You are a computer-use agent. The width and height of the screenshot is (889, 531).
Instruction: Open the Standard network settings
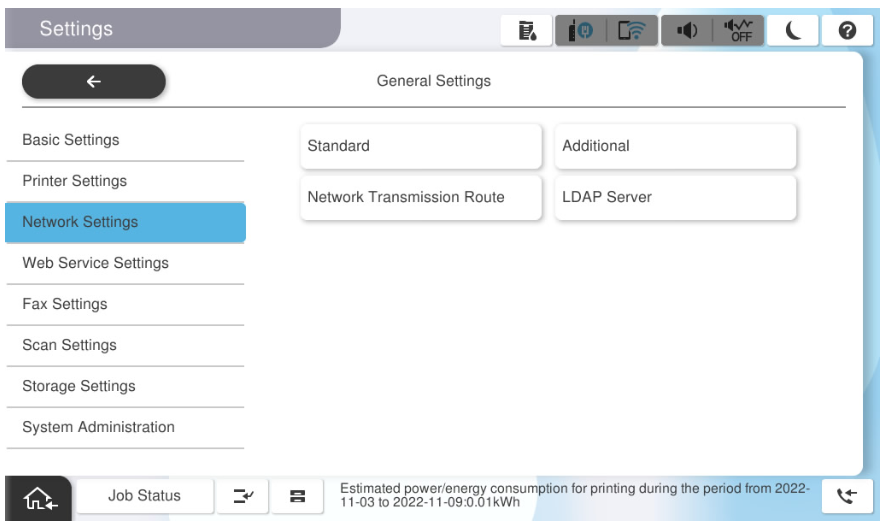[420, 146]
